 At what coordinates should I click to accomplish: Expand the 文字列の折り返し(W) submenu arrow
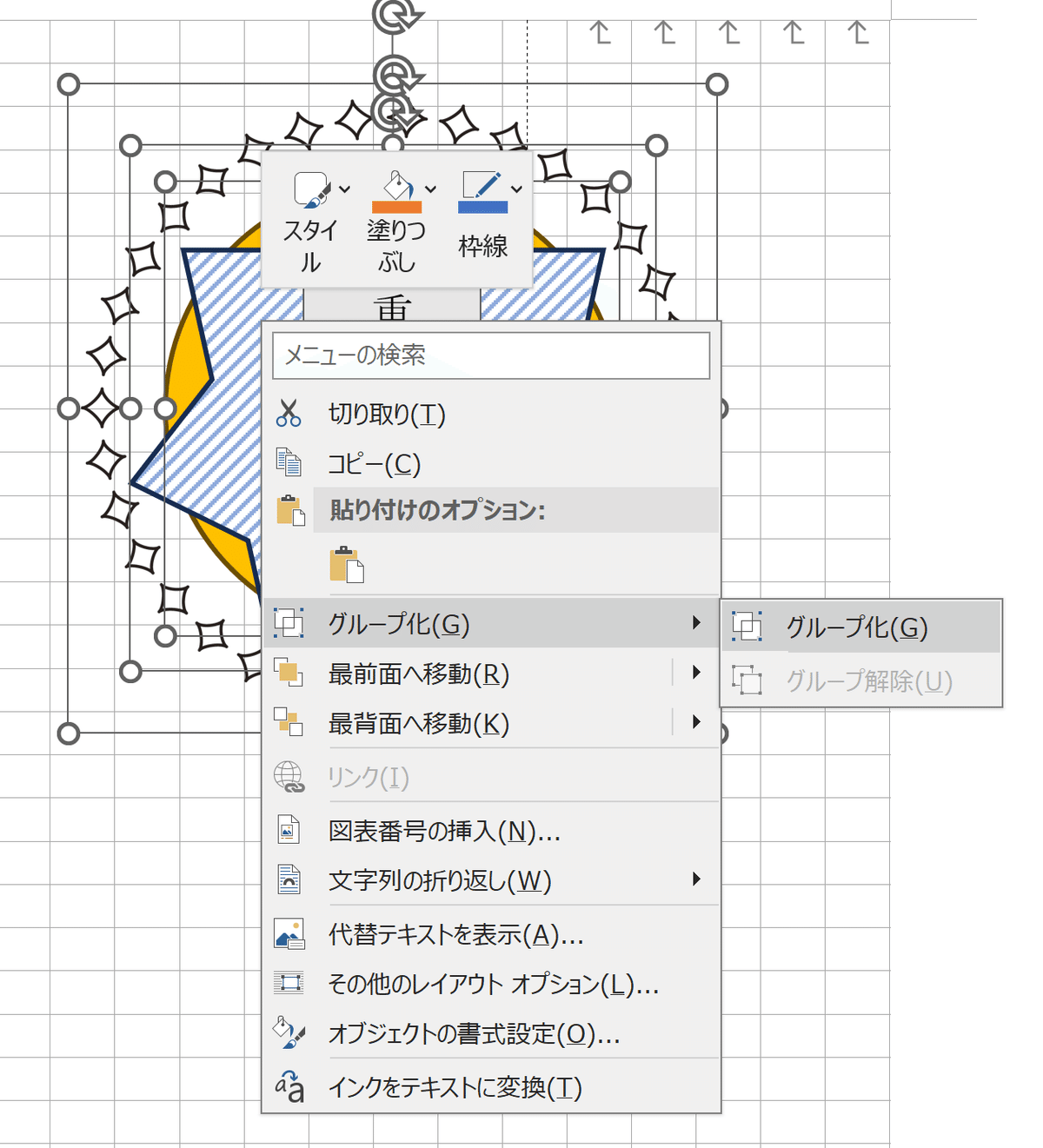[696, 879]
